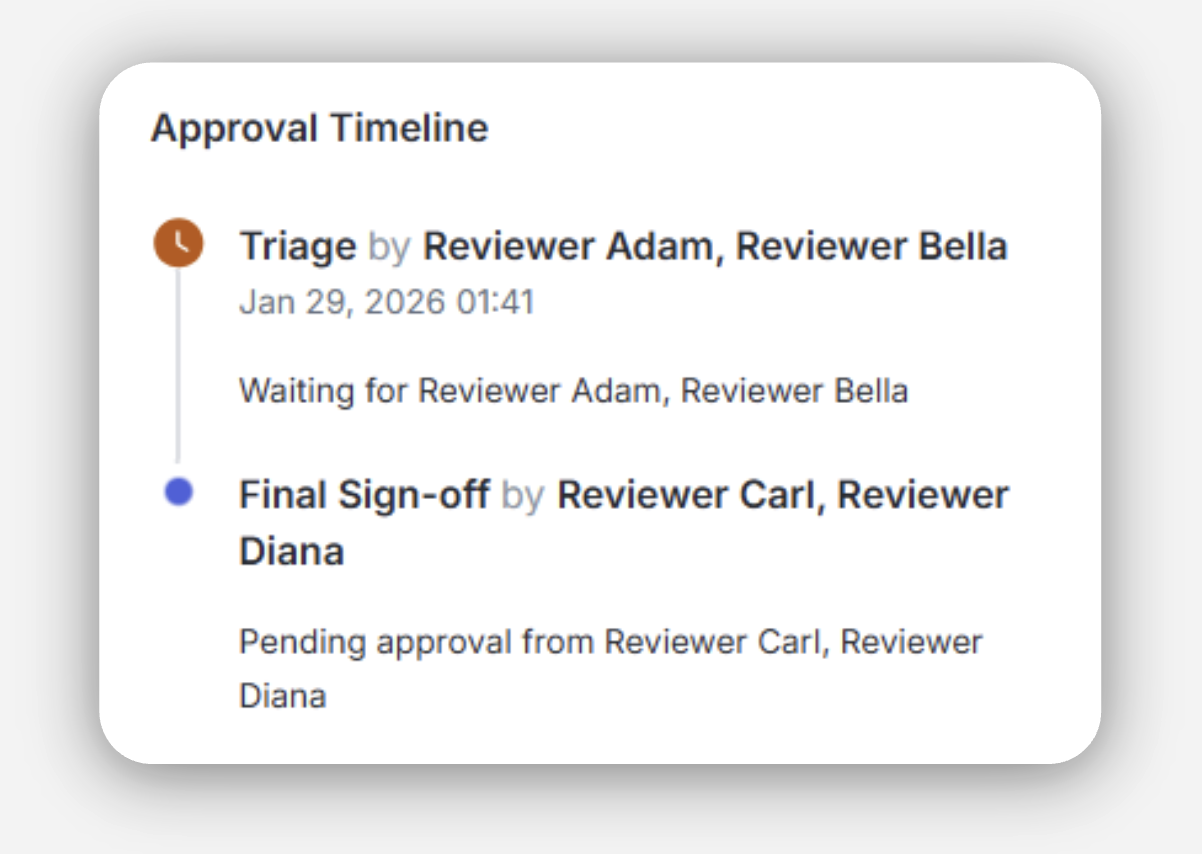
Task: Click the 'Pending approval from' text
Action: coord(417,641)
